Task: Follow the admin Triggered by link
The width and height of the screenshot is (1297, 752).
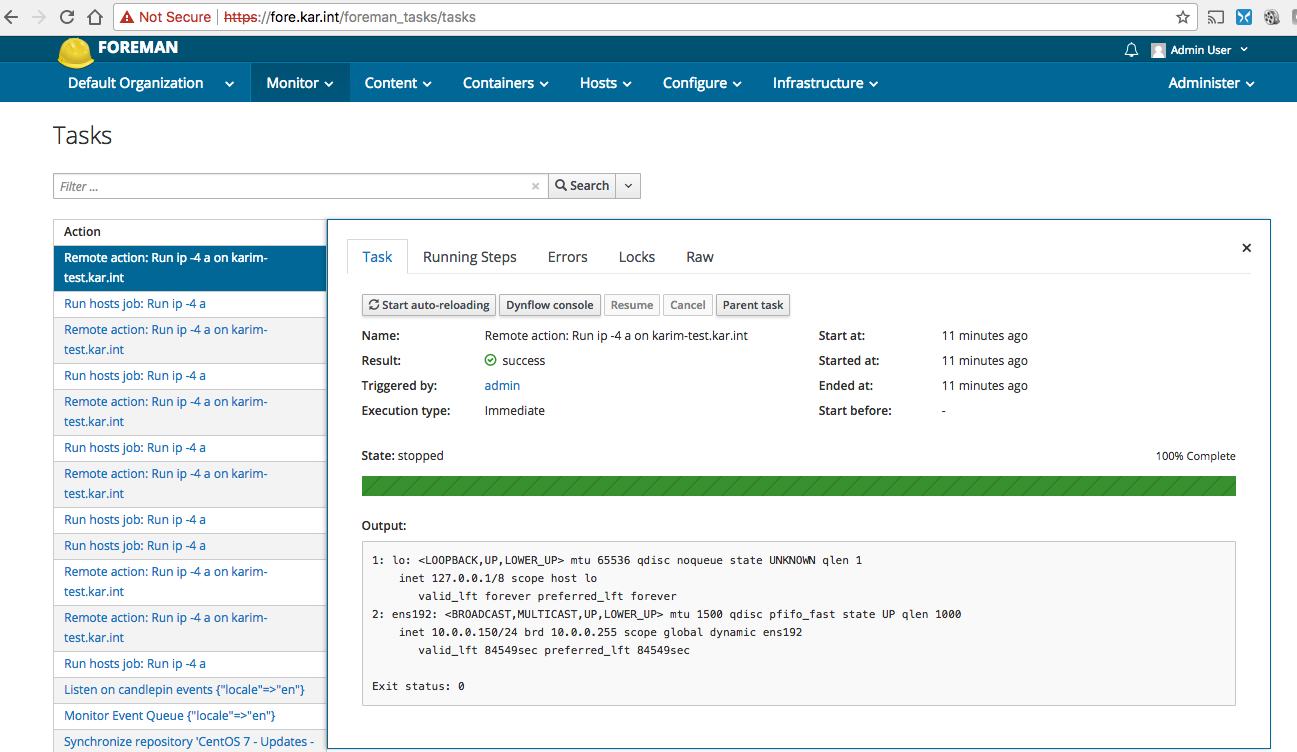Action: 502,386
